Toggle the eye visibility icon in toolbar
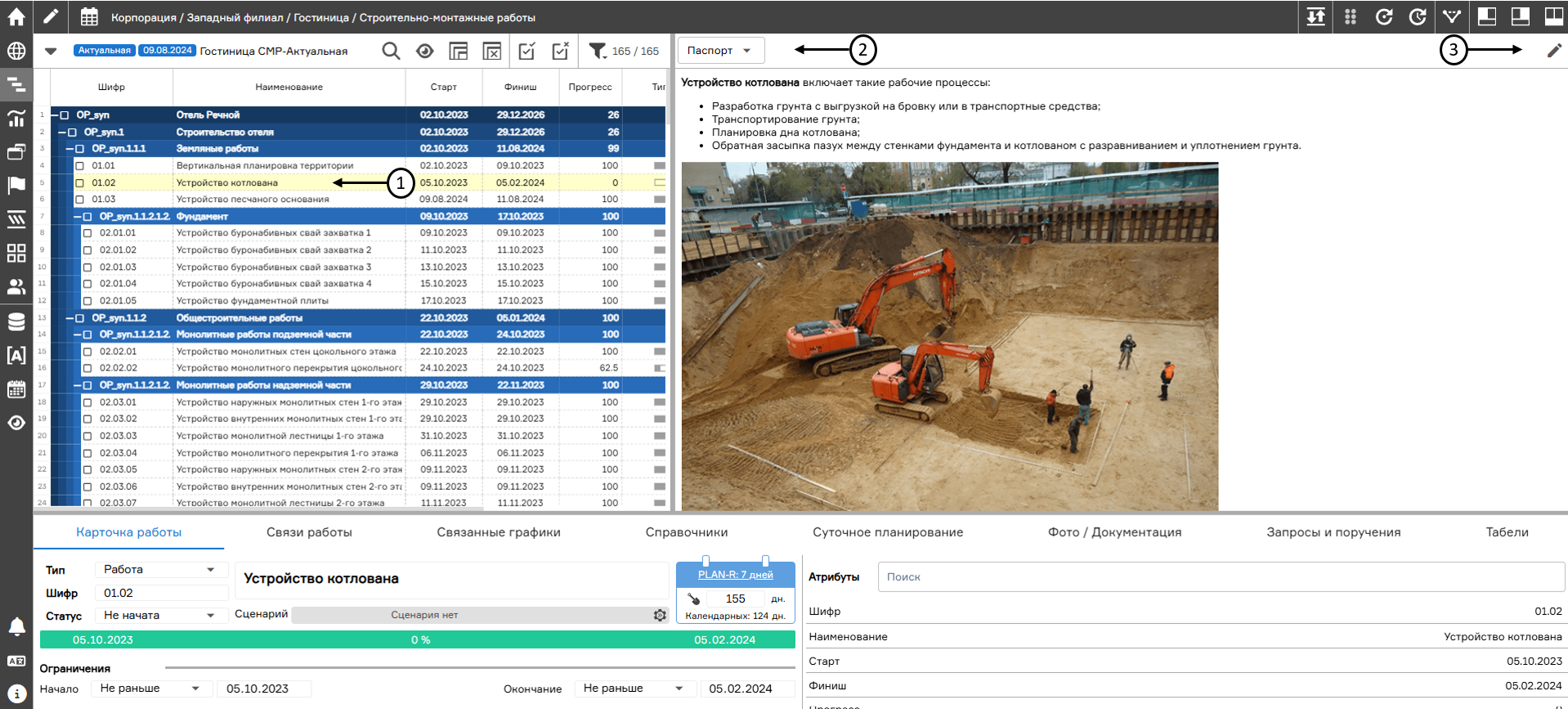 click(x=425, y=51)
